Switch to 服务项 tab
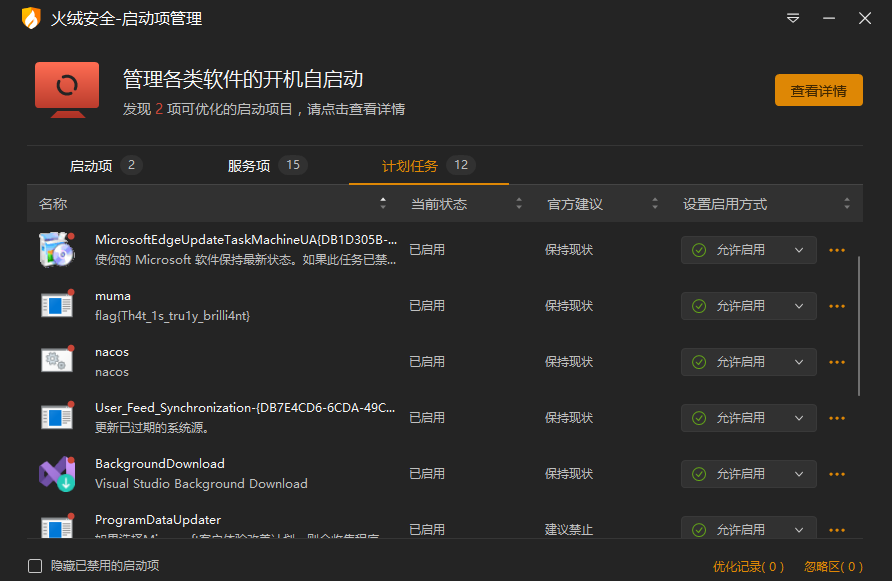Image resolution: width=892 pixels, height=581 pixels. (x=267, y=166)
